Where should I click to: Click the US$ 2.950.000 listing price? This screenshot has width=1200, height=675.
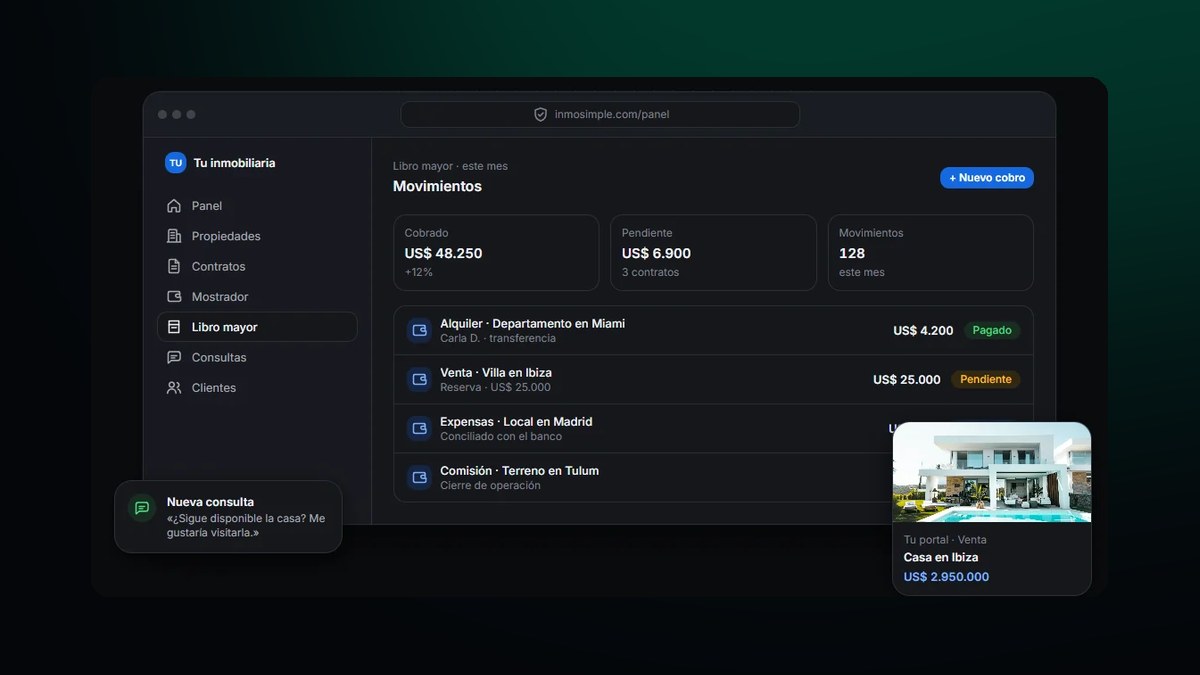tap(946, 577)
